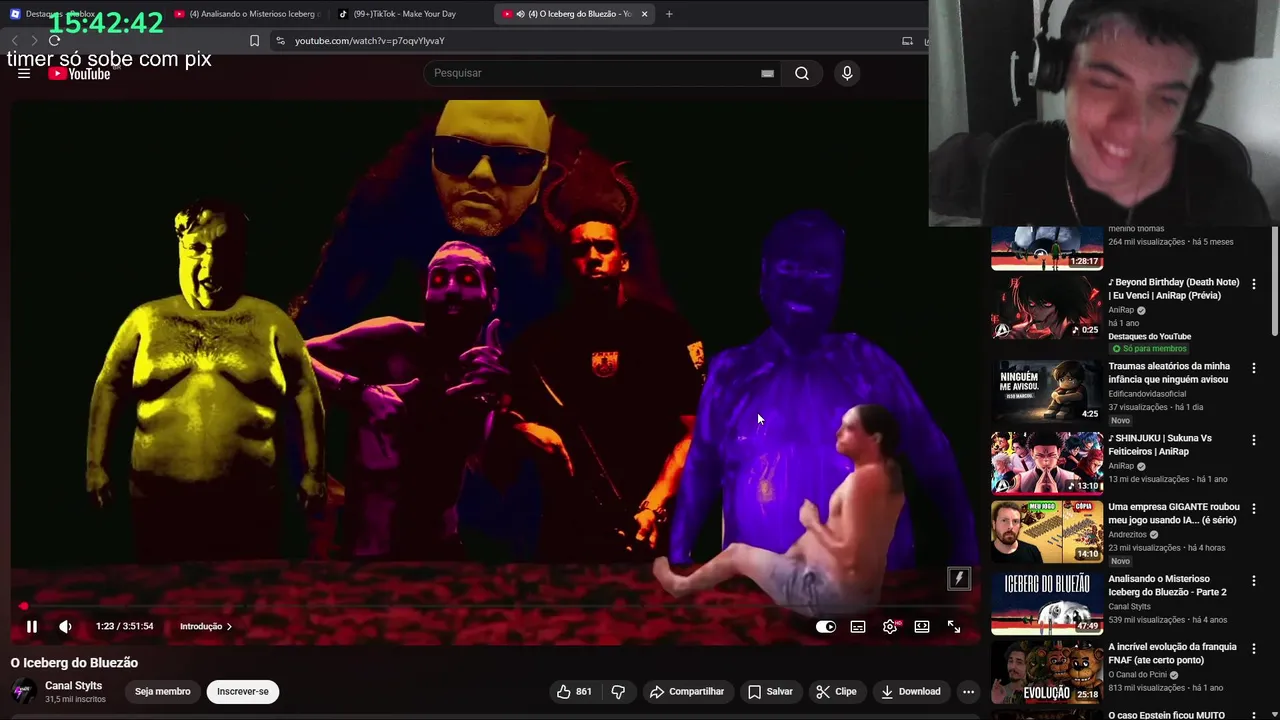Seek on the red video progress bar
Viewport: 1280px width, 720px height.
(x=495, y=606)
